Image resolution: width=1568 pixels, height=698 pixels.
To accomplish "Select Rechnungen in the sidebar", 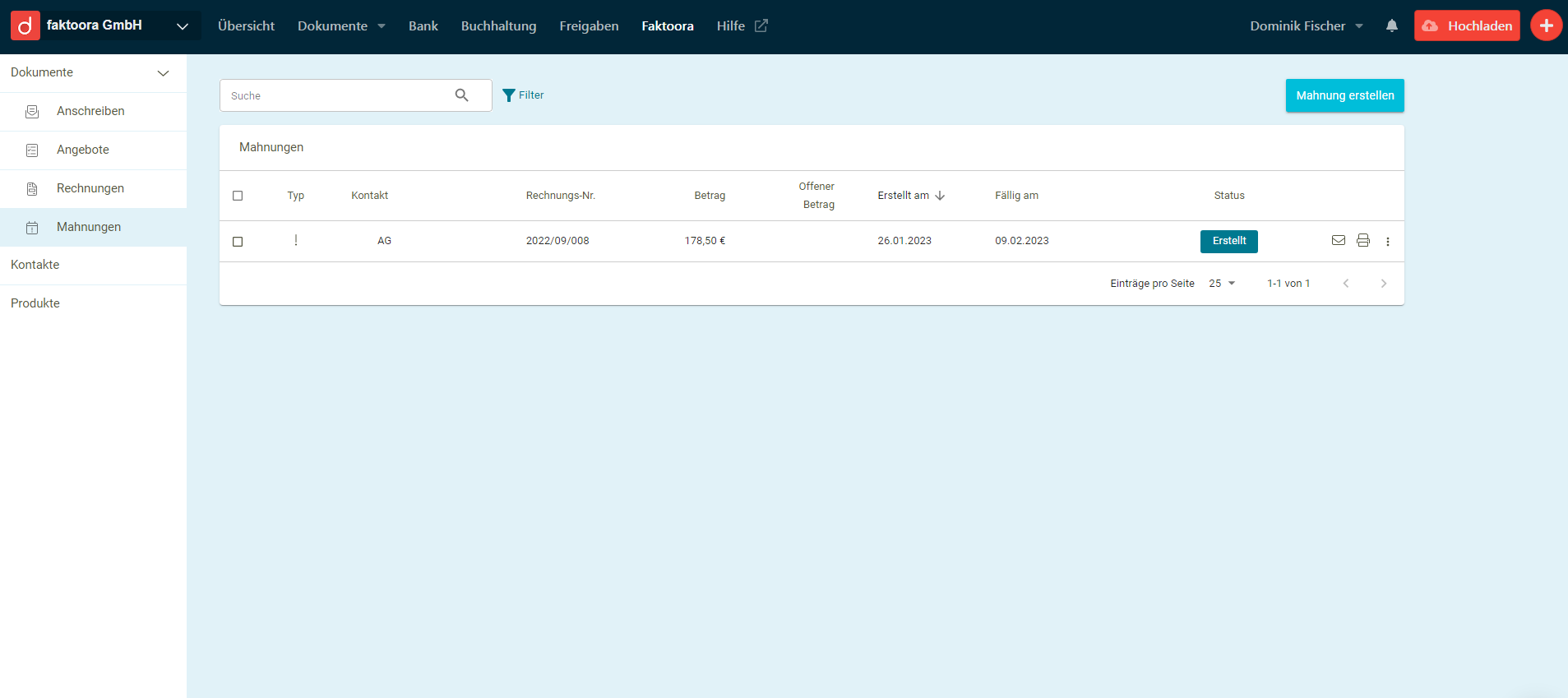I will coord(90,188).
